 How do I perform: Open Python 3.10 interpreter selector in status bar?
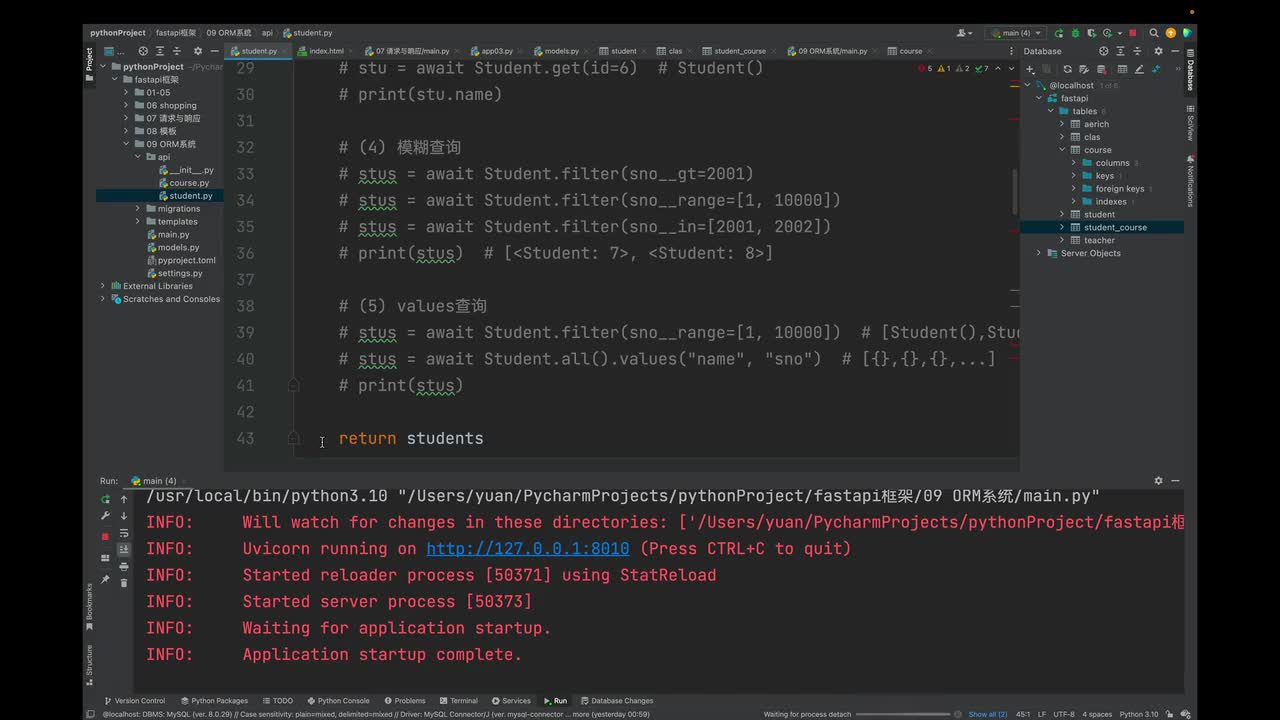pyautogui.click(x=1139, y=714)
